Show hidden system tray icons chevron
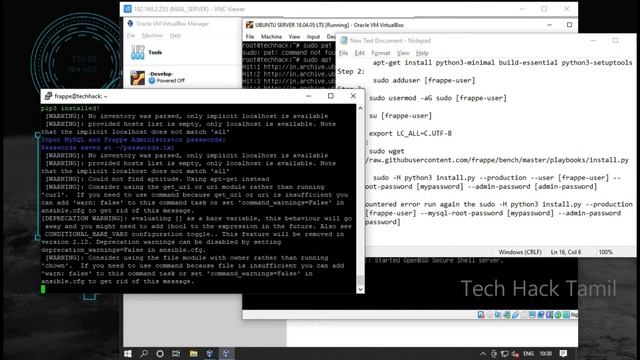The image size is (640, 360). 483,354
